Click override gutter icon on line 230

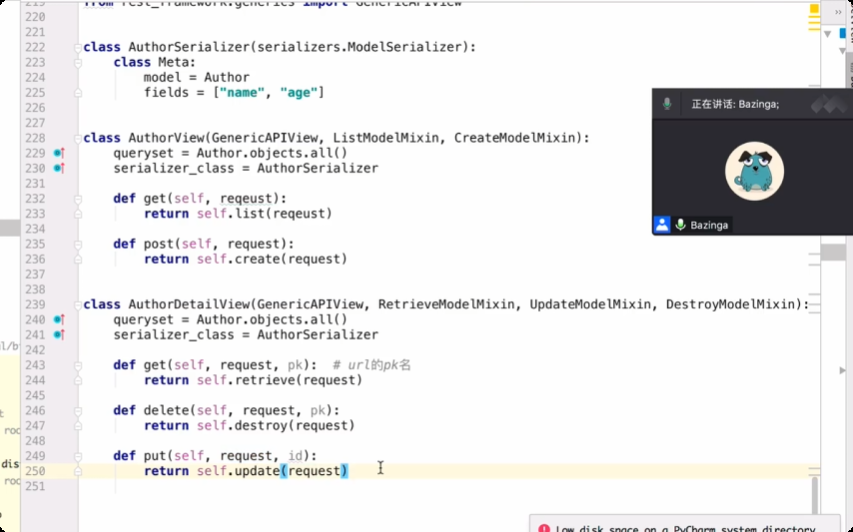click(x=59, y=169)
